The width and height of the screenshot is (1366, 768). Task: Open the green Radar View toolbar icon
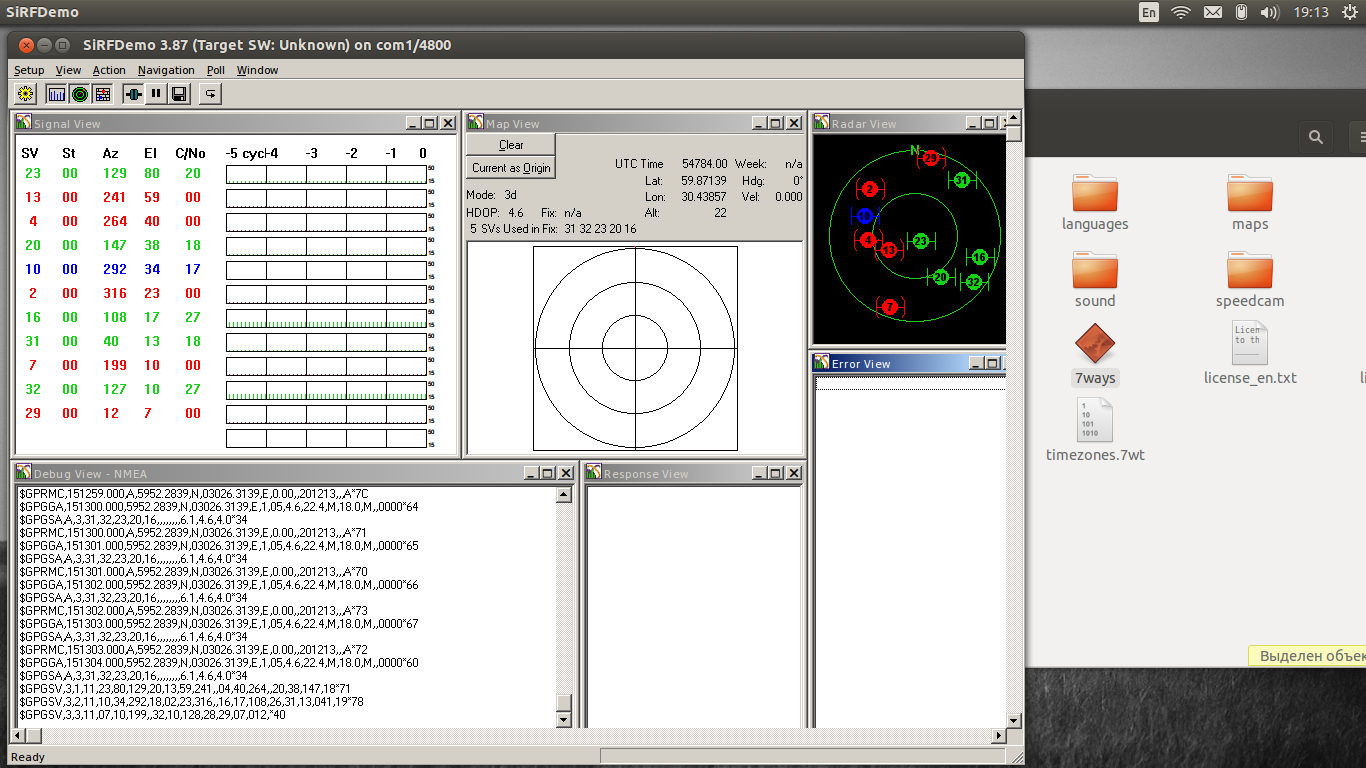(x=79, y=94)
